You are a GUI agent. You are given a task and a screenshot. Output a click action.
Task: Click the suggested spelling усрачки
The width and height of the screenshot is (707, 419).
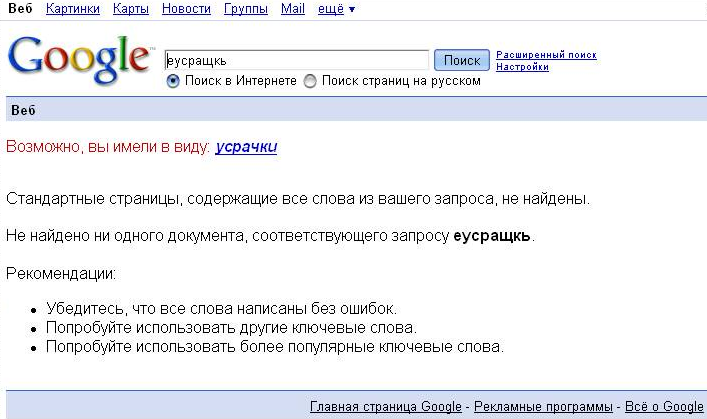(246, 147)
